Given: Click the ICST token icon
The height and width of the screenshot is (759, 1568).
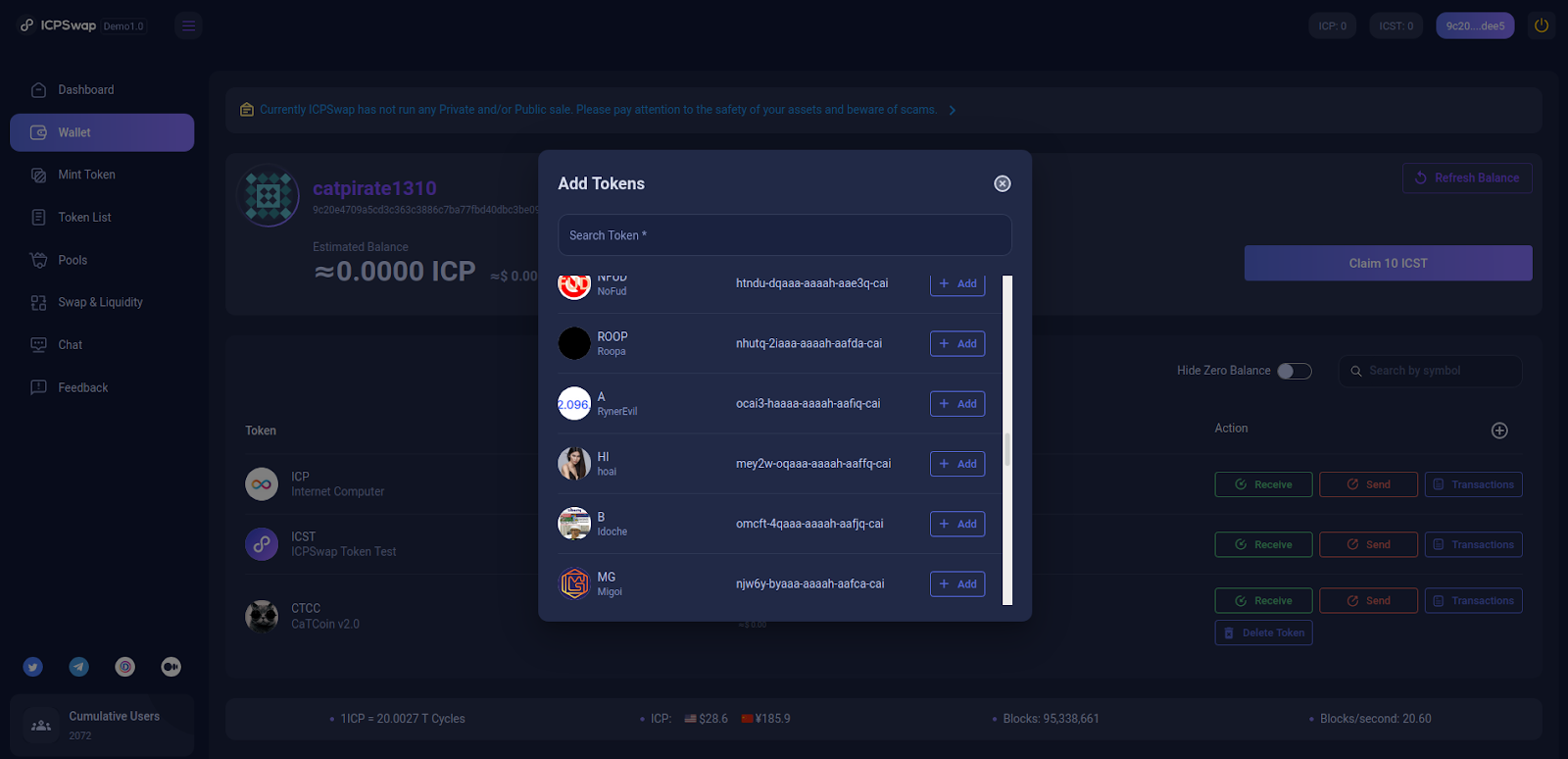Looking at the screenshot, I should pos(262,544).
